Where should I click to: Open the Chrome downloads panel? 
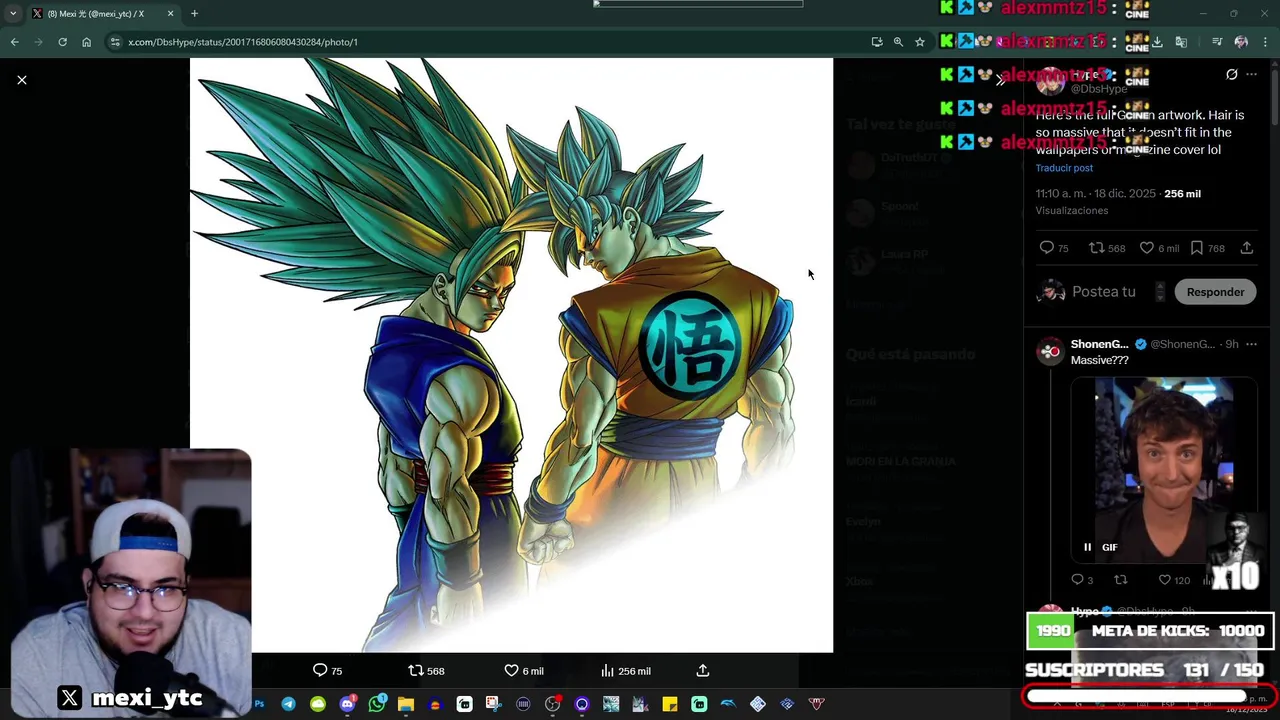coord(1157,42)
